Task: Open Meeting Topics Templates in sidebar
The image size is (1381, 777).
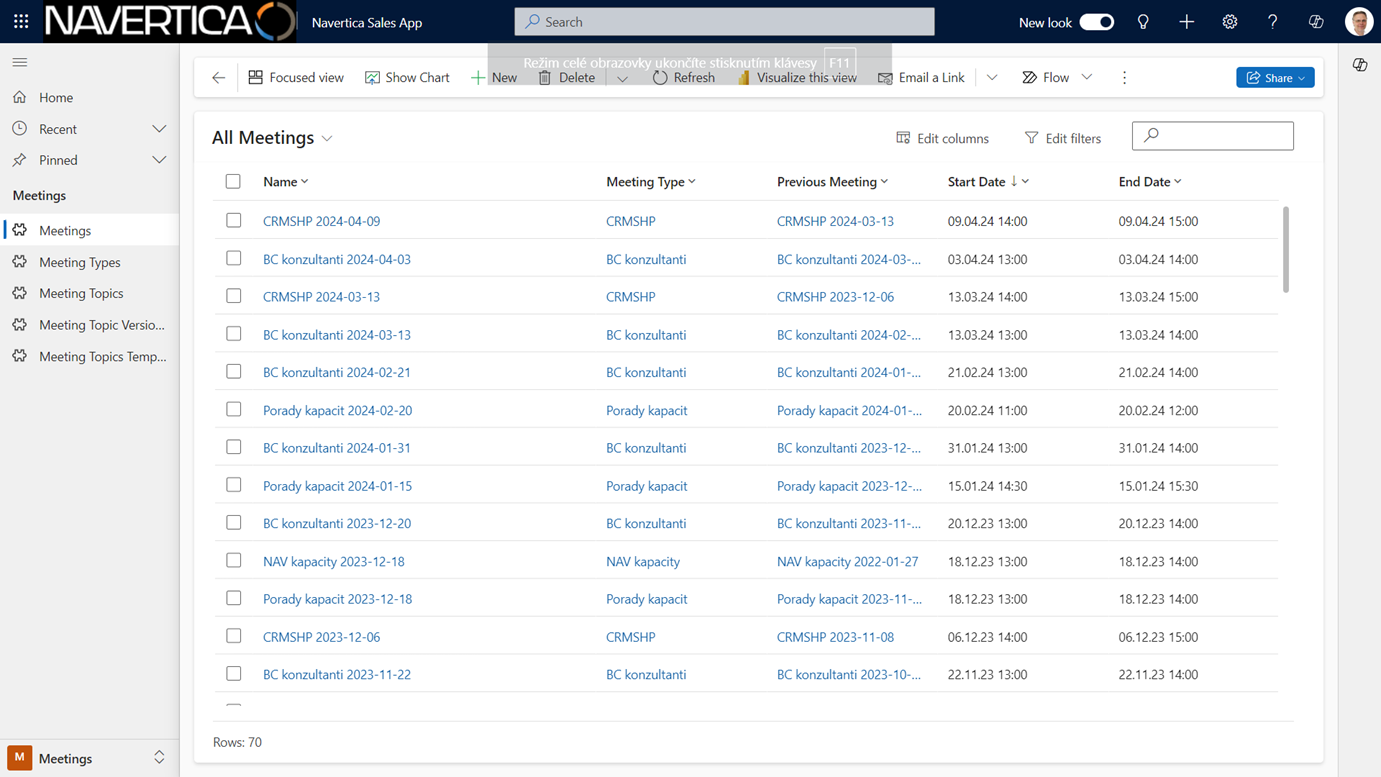Action: 89,356
